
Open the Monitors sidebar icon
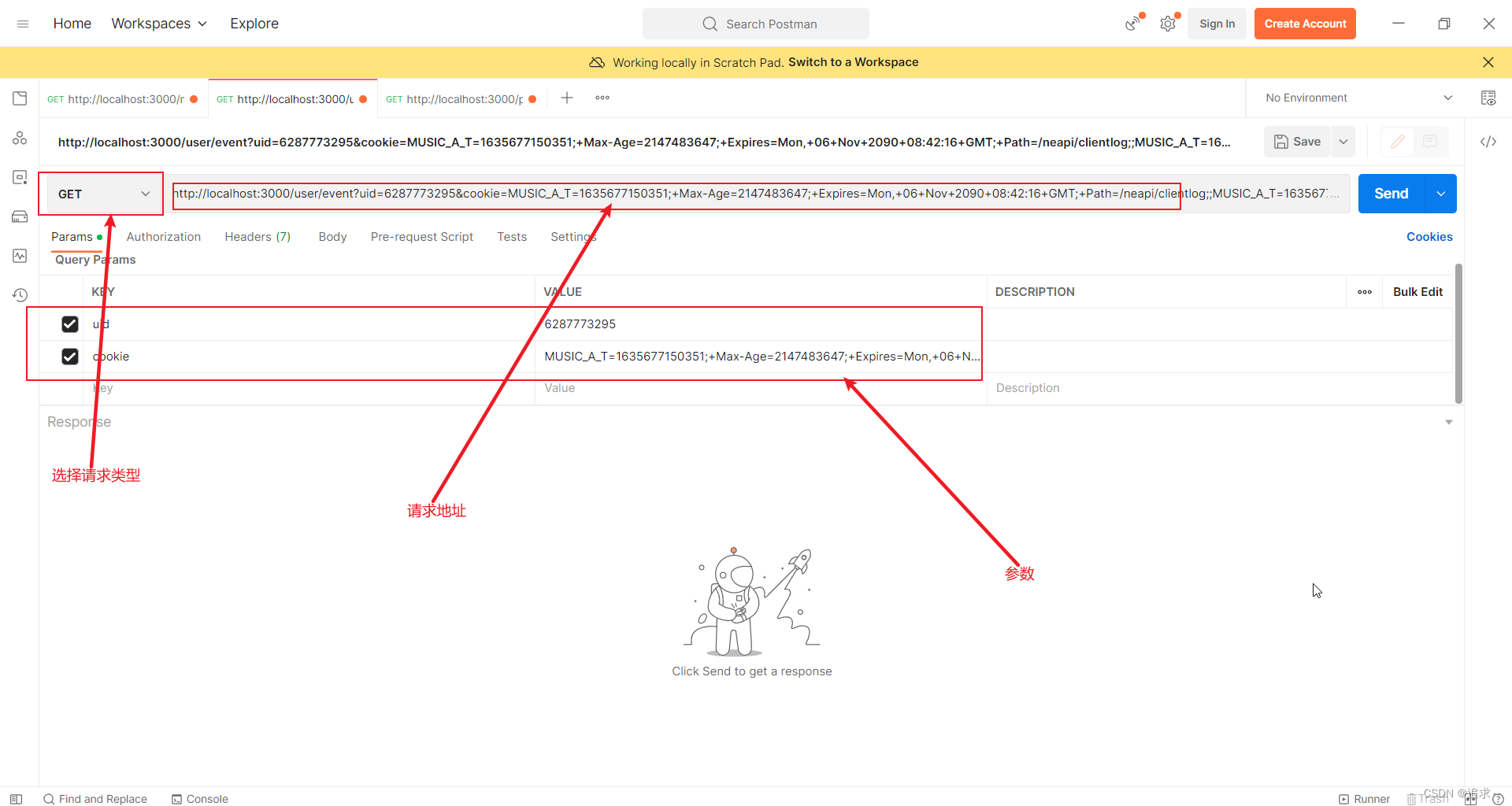pos(20,256)
